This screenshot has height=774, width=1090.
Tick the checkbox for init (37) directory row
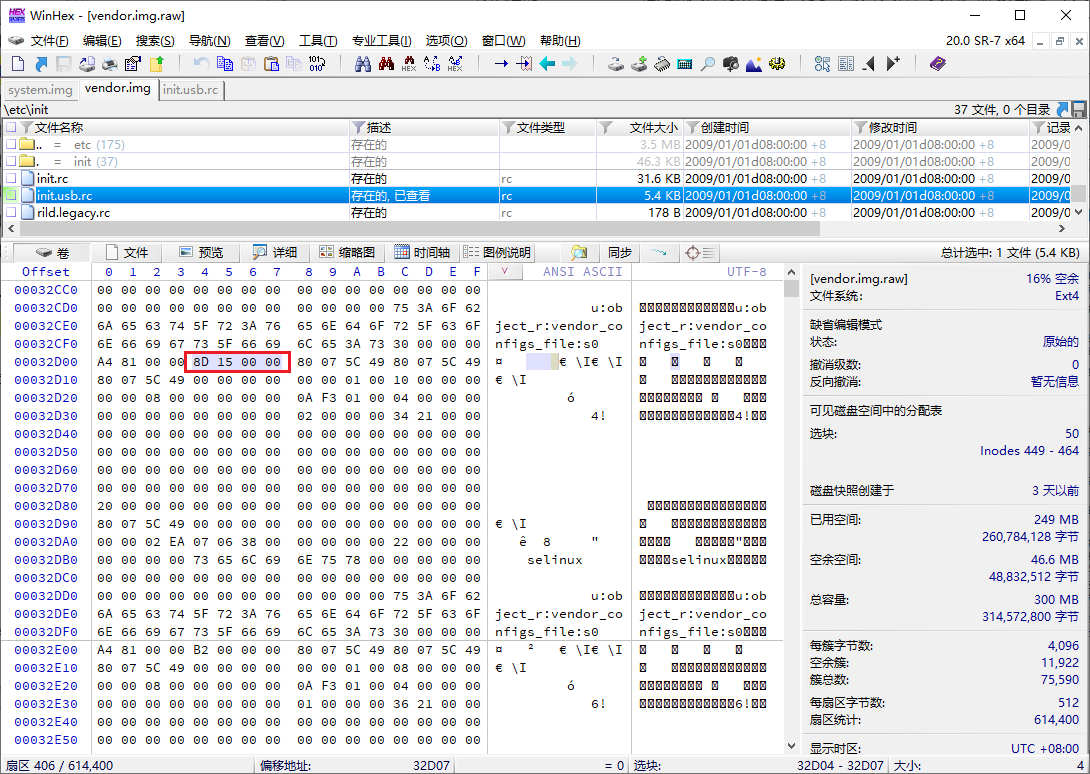click(x=10, y=161)
